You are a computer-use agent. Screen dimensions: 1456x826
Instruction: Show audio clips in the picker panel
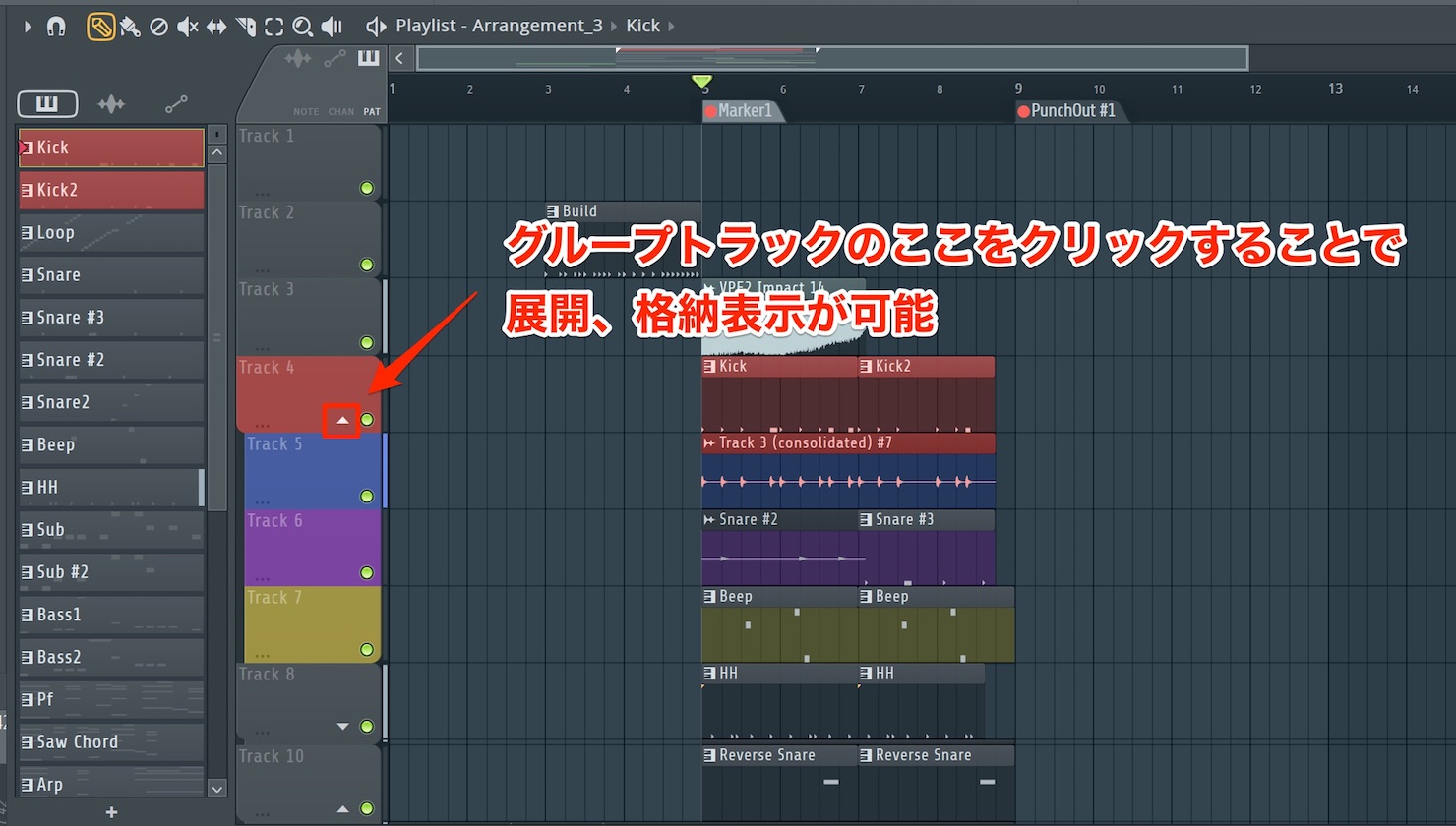(111, 103)
